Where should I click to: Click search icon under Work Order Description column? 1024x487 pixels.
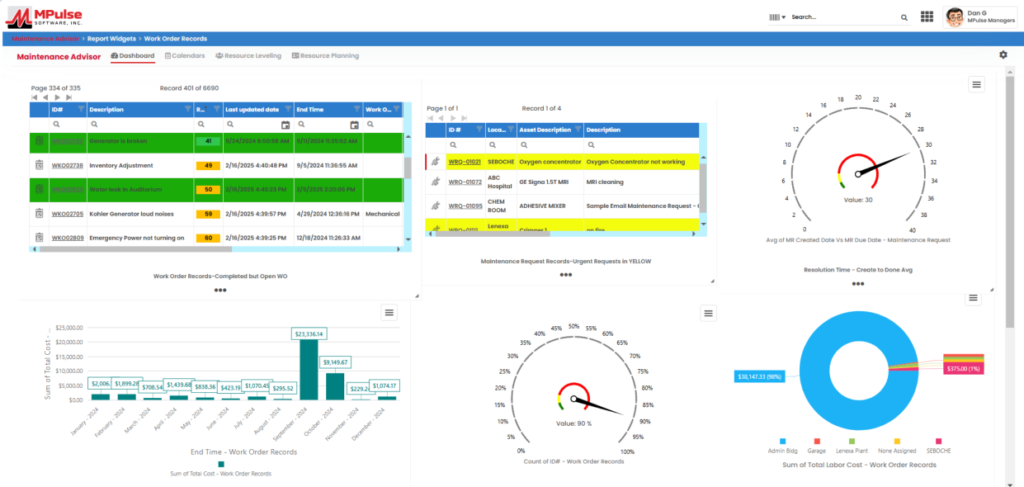pos(94,124)
